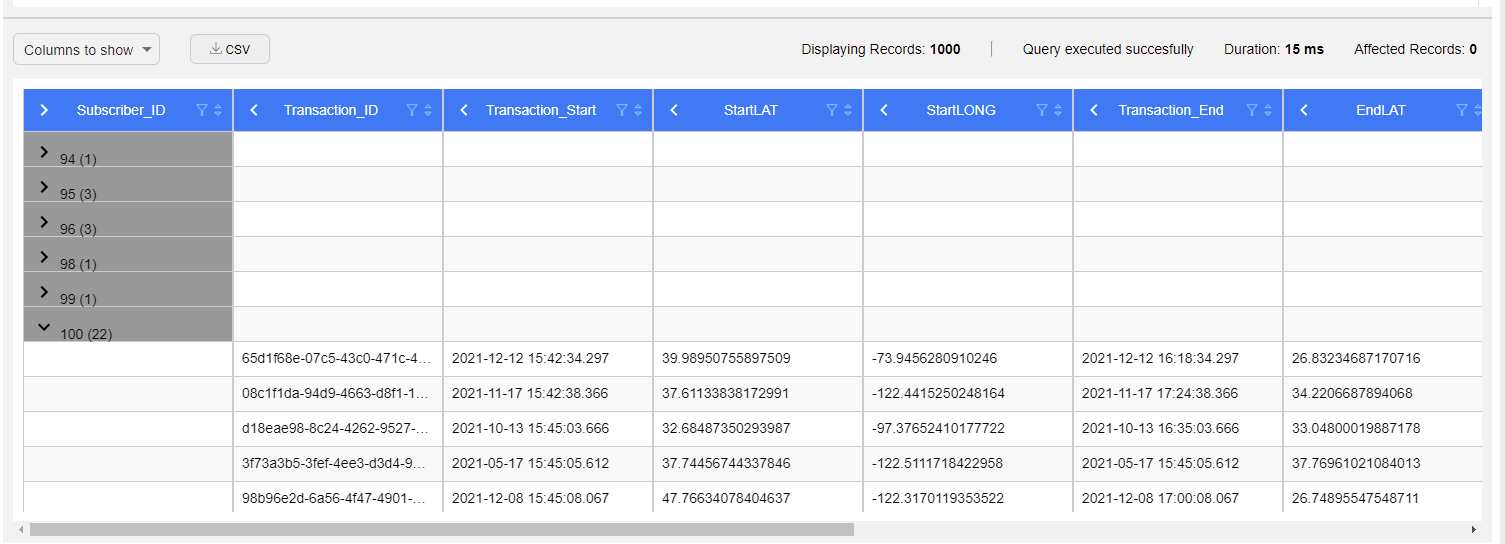Click the Transaction_End column header label
The height and width of the screenshot is (544, 1505).
point(1170,111)
